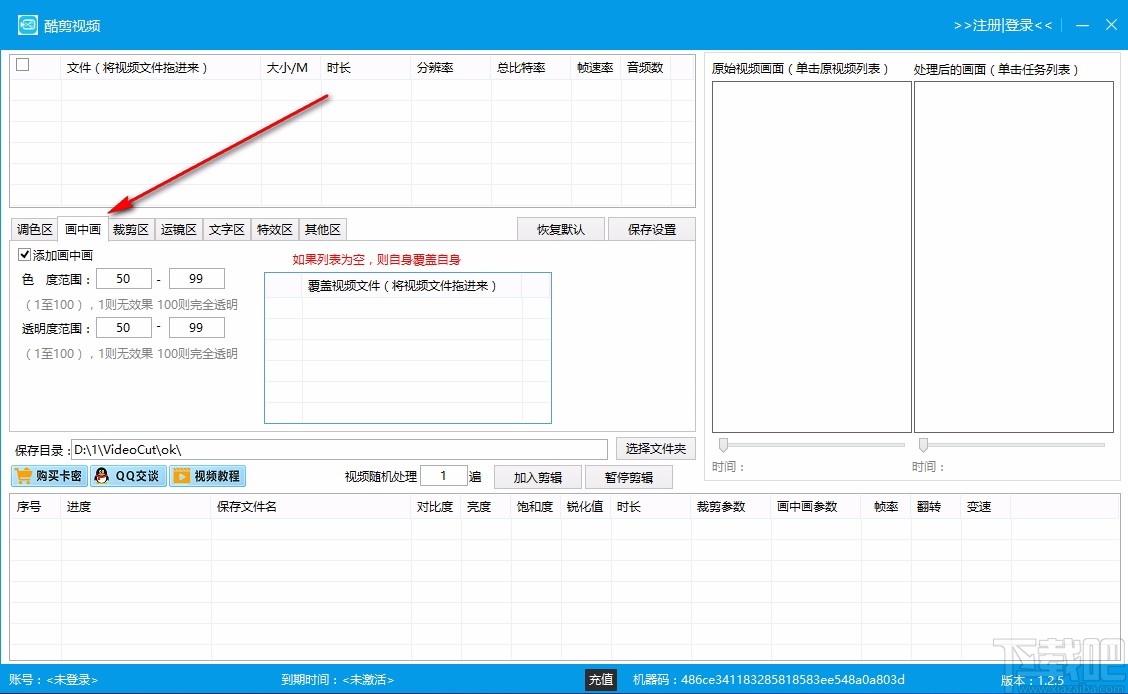This screenshot has height=694, width=1128.
Task: Click the processed video time slider handle
Action: [x=923, y=444]
